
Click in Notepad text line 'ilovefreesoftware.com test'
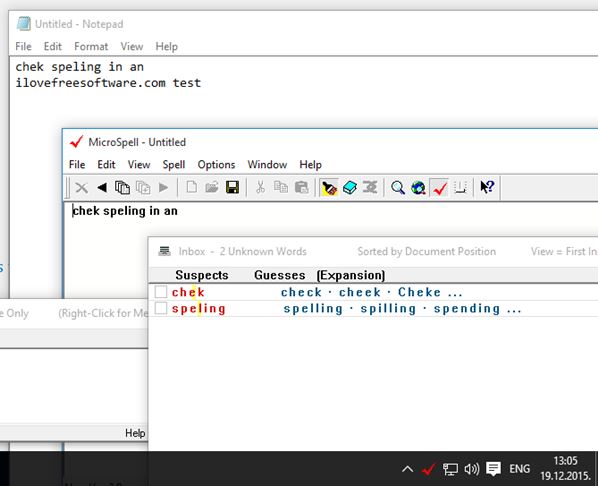(108, 83)
